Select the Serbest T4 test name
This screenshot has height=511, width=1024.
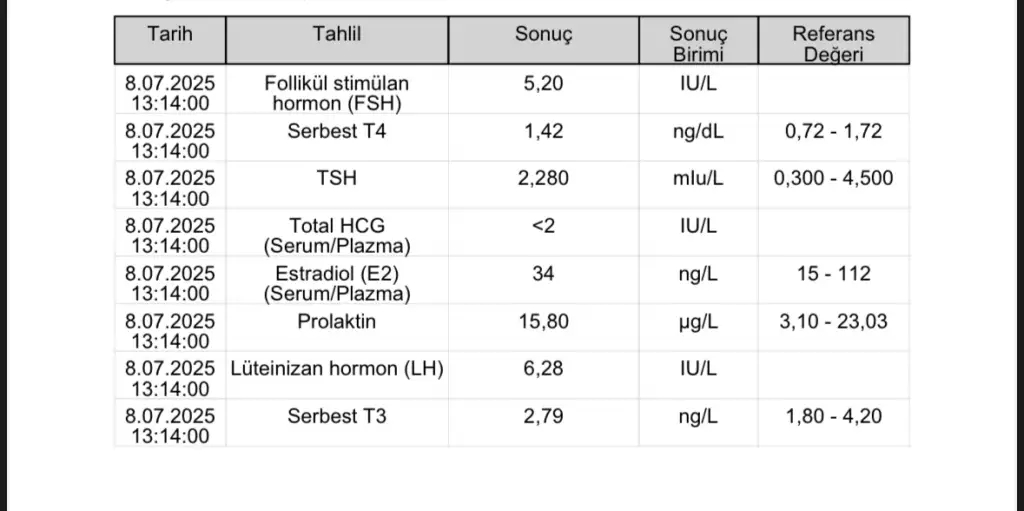pyautogui.click(x=337, y=131)
